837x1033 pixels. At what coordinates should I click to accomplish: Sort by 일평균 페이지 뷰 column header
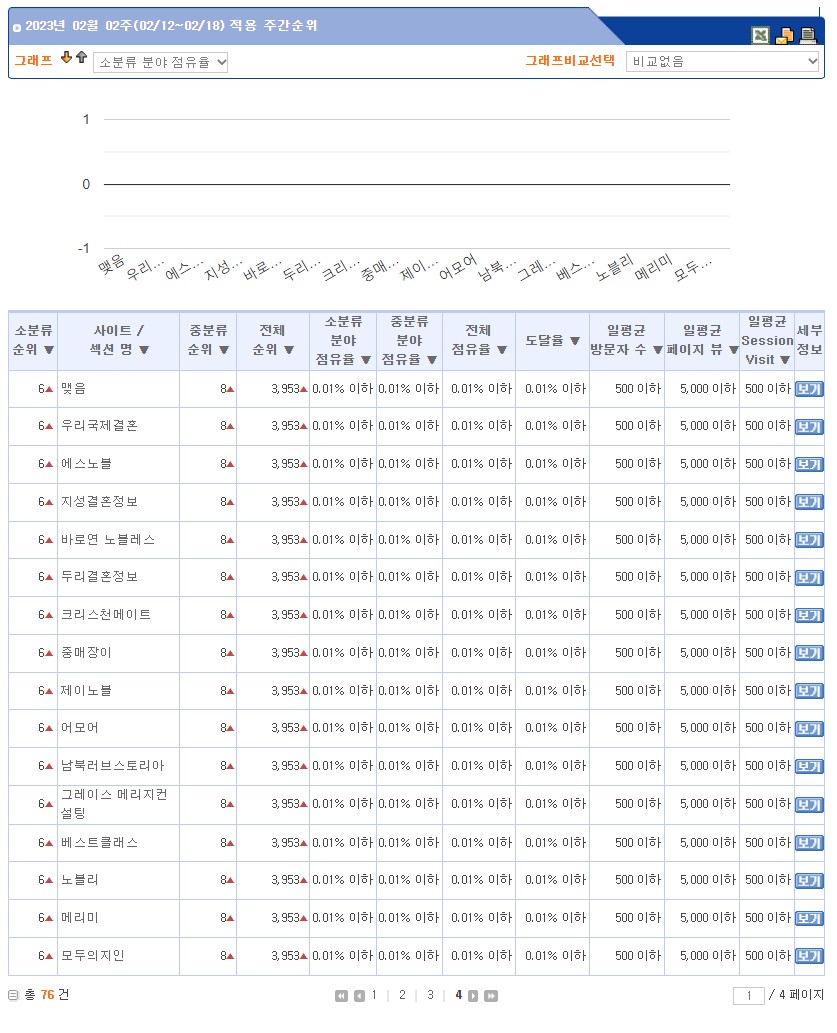[x=701, y=340]
